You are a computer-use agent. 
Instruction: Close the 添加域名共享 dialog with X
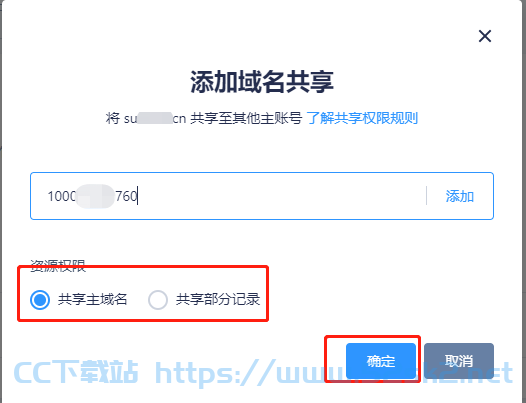click(x=485, y=36)
